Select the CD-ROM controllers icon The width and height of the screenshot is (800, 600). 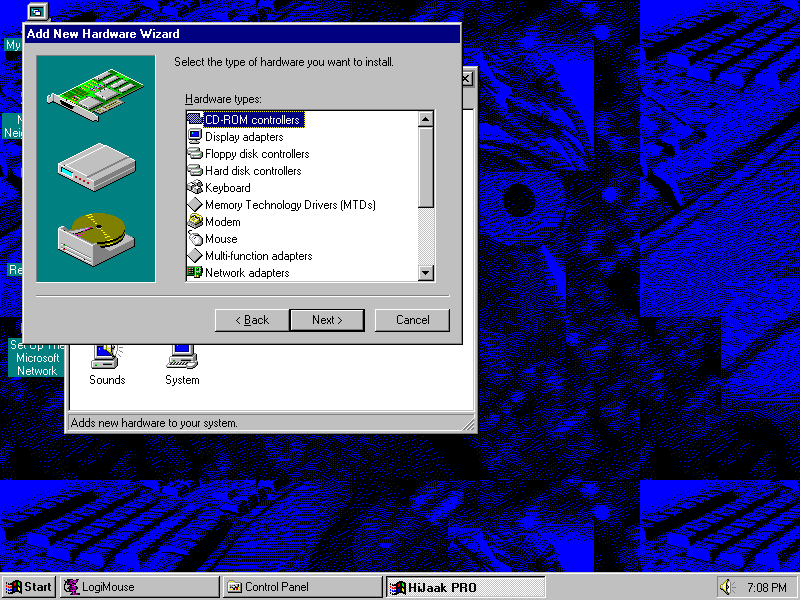(195, 120)
